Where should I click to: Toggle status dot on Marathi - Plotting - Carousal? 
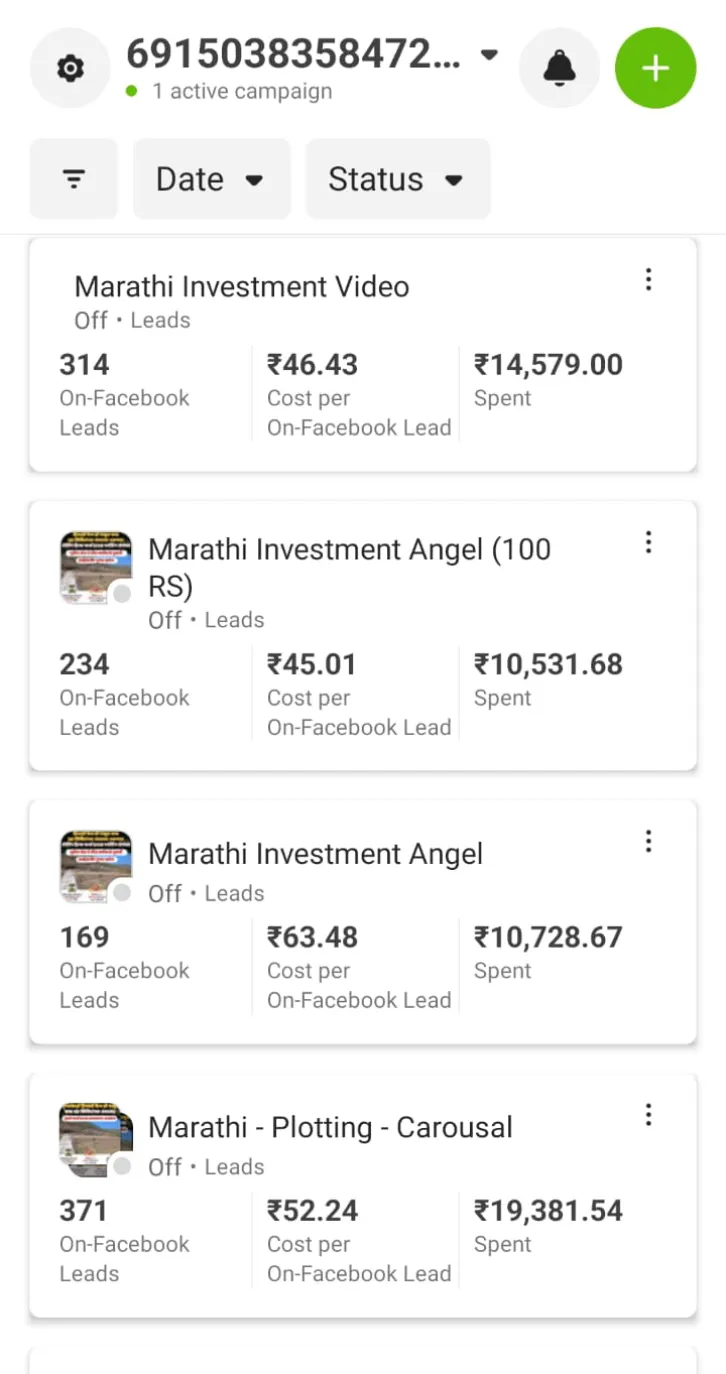[122, 1166]
